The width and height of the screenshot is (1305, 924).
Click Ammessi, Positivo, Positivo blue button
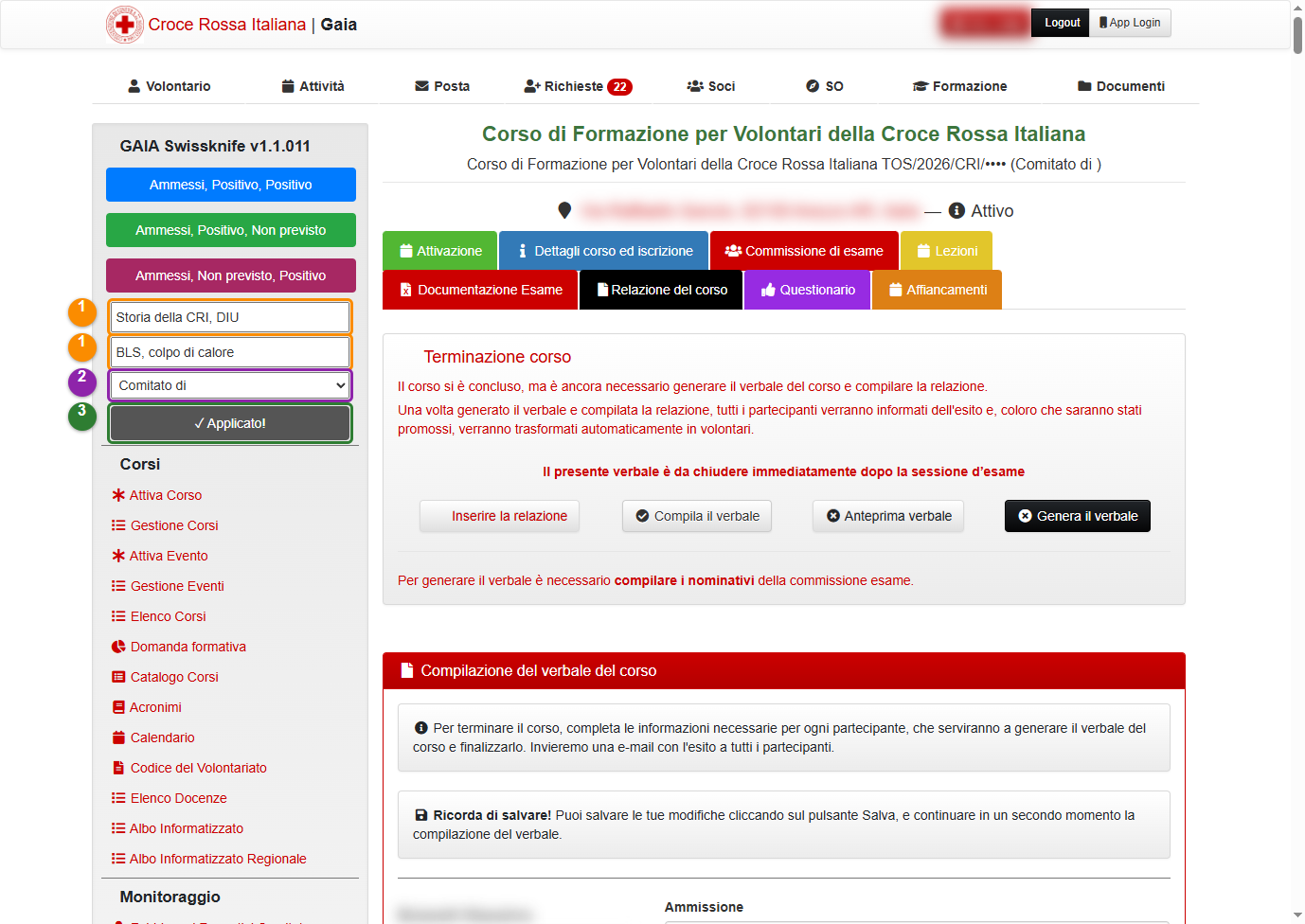click(x=231, y=185)
